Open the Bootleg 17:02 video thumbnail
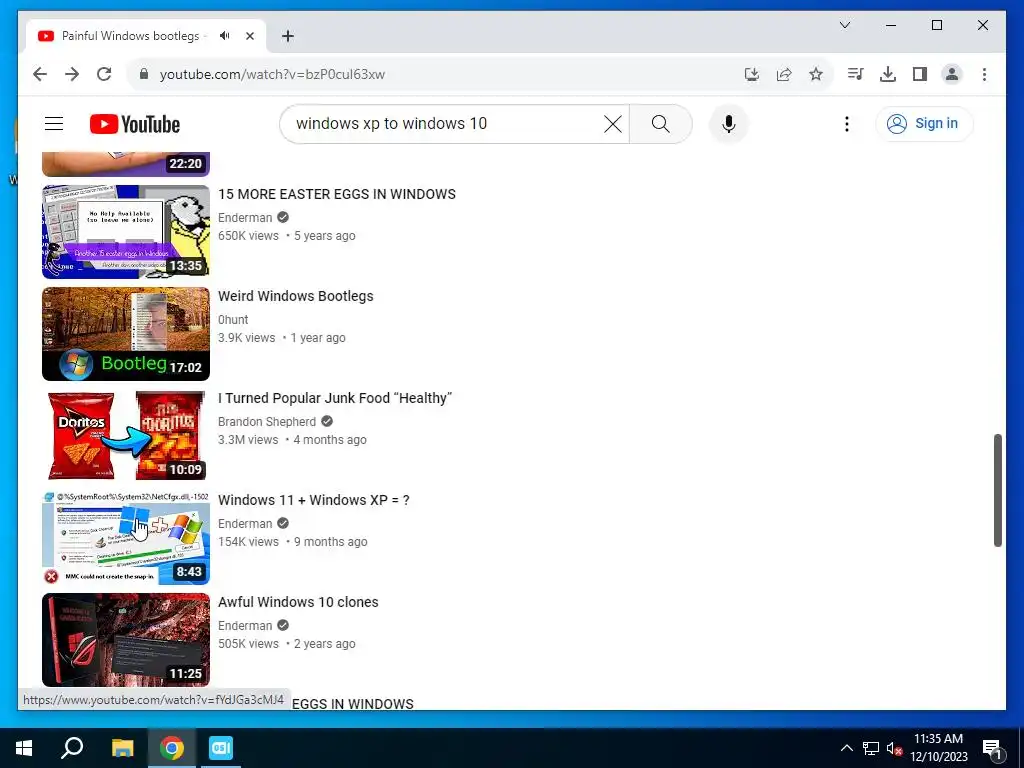 click(125, 334)
